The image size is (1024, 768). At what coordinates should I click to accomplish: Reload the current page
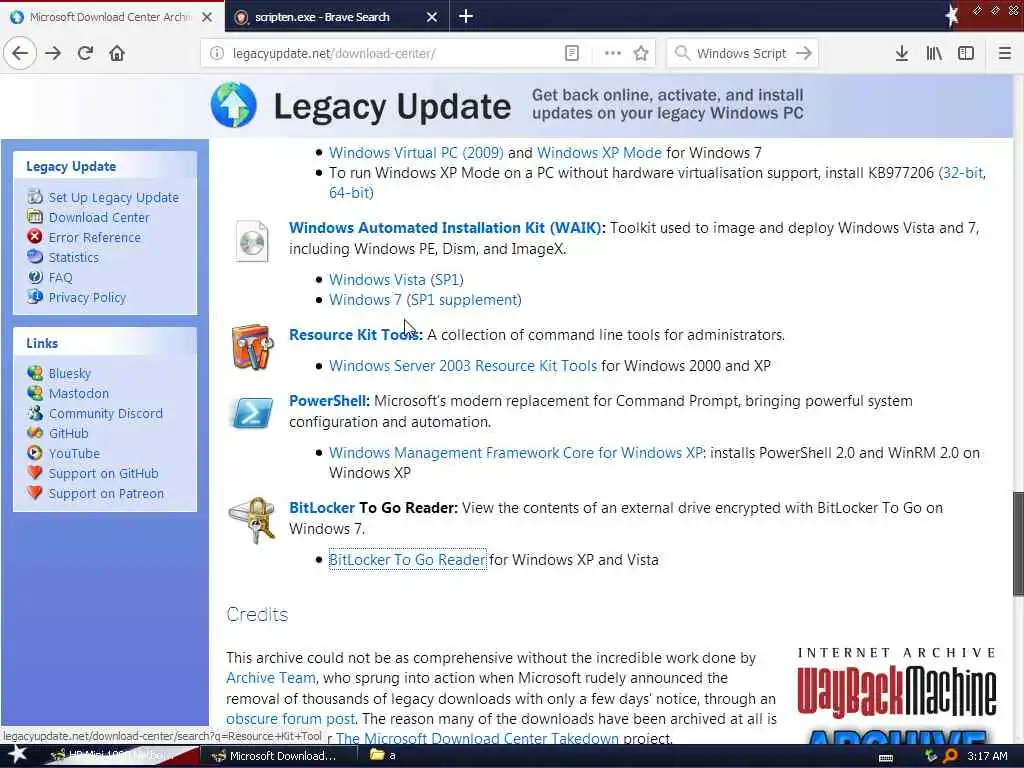point(86,54)
